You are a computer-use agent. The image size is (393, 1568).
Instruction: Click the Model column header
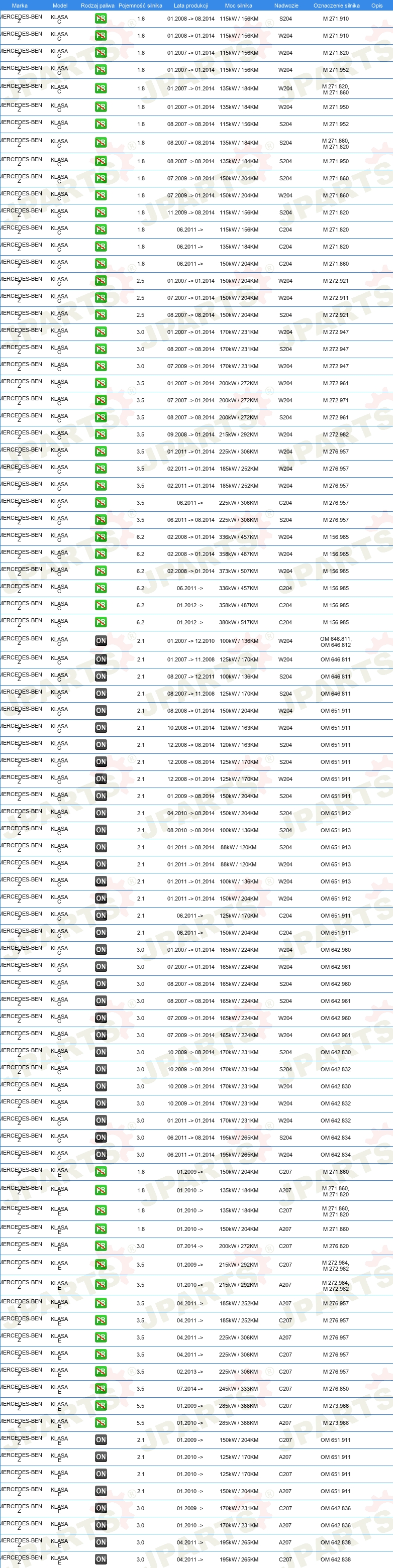60,6
